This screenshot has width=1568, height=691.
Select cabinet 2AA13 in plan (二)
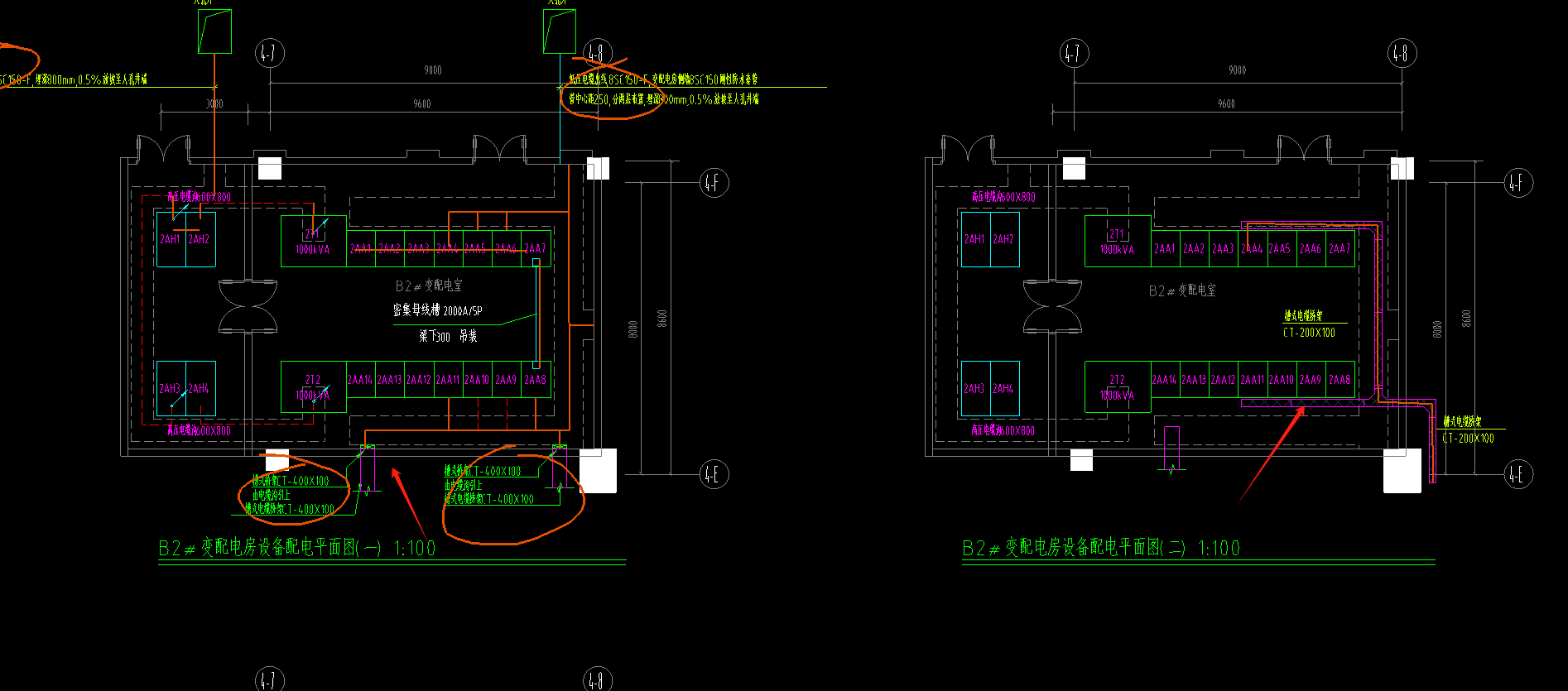[x=1194, y=380]
